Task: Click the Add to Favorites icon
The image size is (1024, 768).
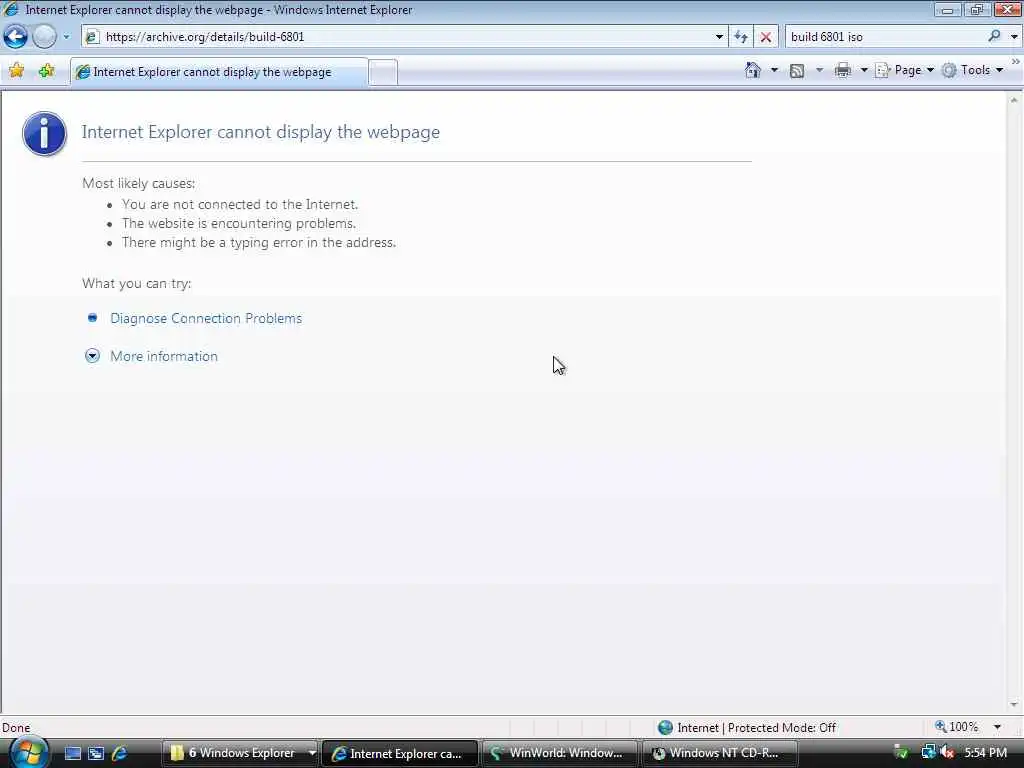Action: point(46,71)
